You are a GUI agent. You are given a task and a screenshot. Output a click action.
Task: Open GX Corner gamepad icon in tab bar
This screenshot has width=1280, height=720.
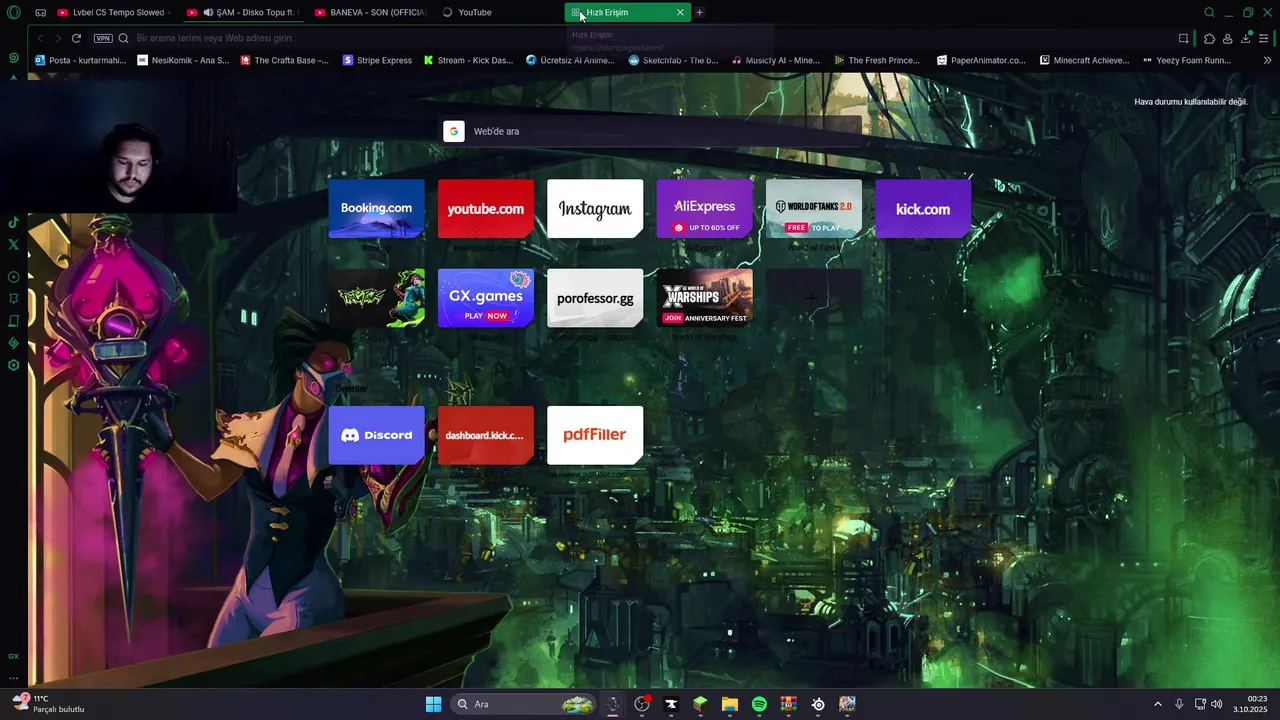coord(40,12)
